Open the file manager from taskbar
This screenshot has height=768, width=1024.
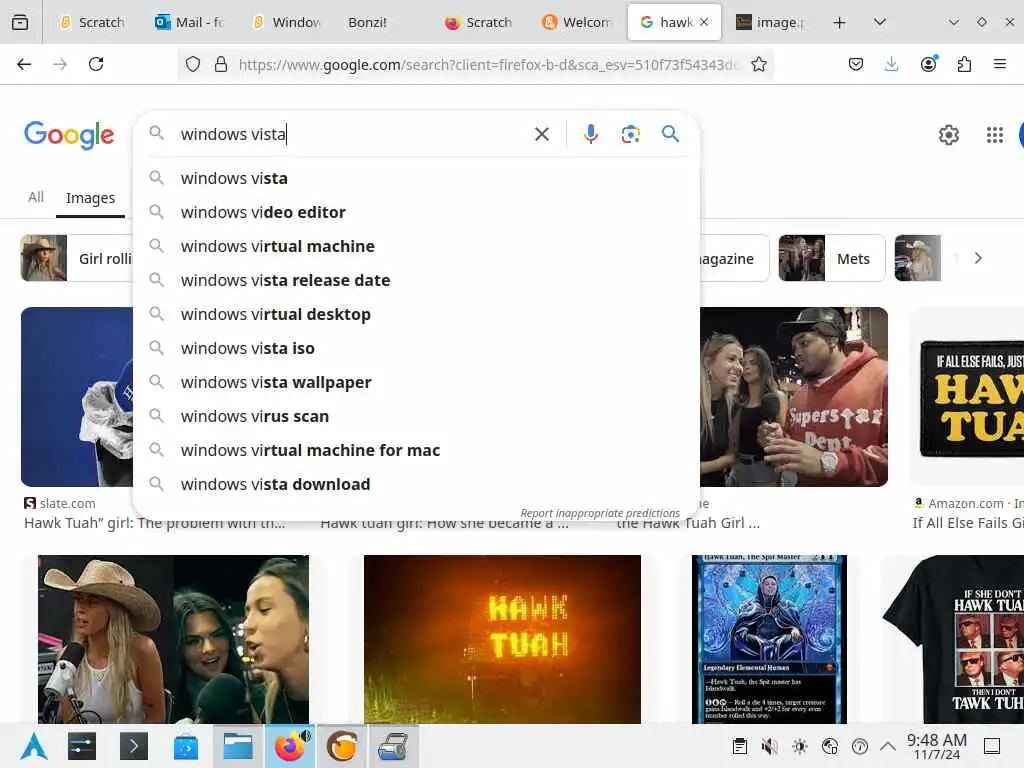pyautogui.click(x=238, y=746)
